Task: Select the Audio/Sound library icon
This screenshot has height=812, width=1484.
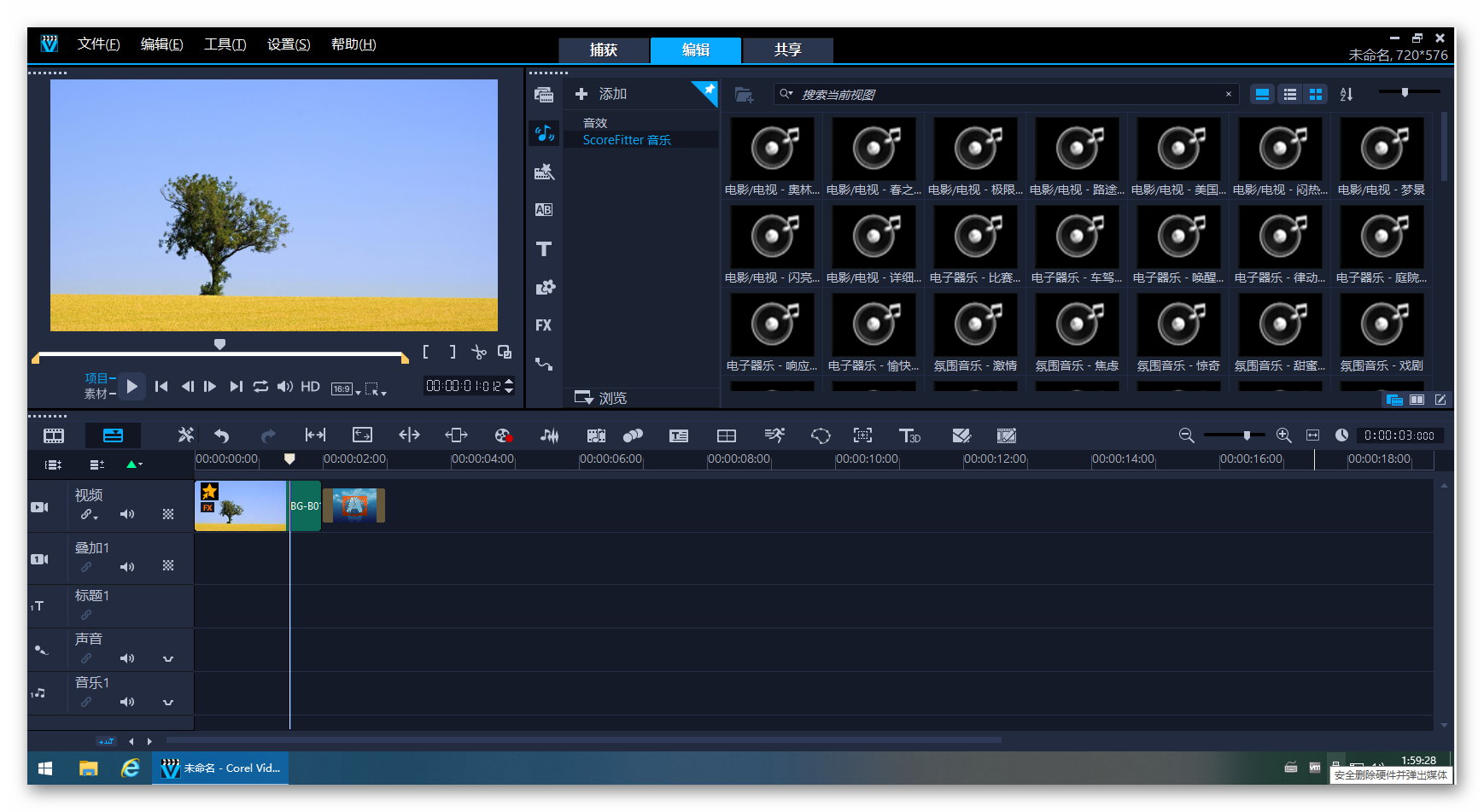Action: pos(544,133)
